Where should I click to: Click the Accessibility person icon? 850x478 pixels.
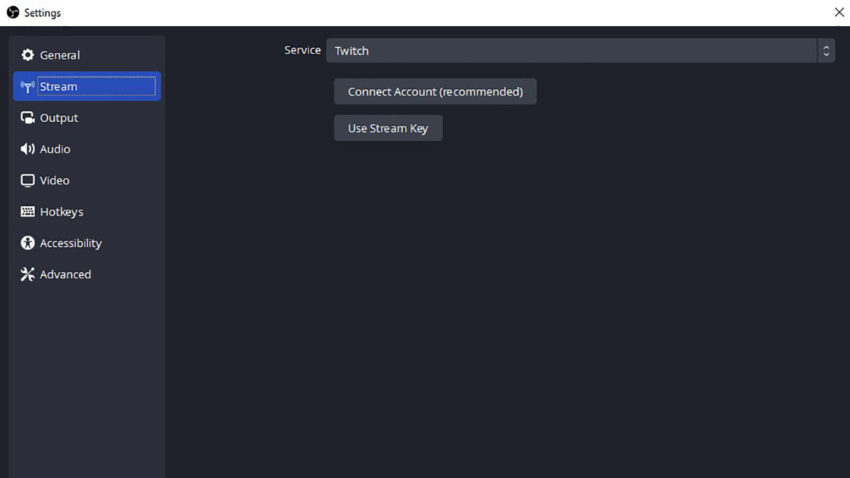(27, 243)
